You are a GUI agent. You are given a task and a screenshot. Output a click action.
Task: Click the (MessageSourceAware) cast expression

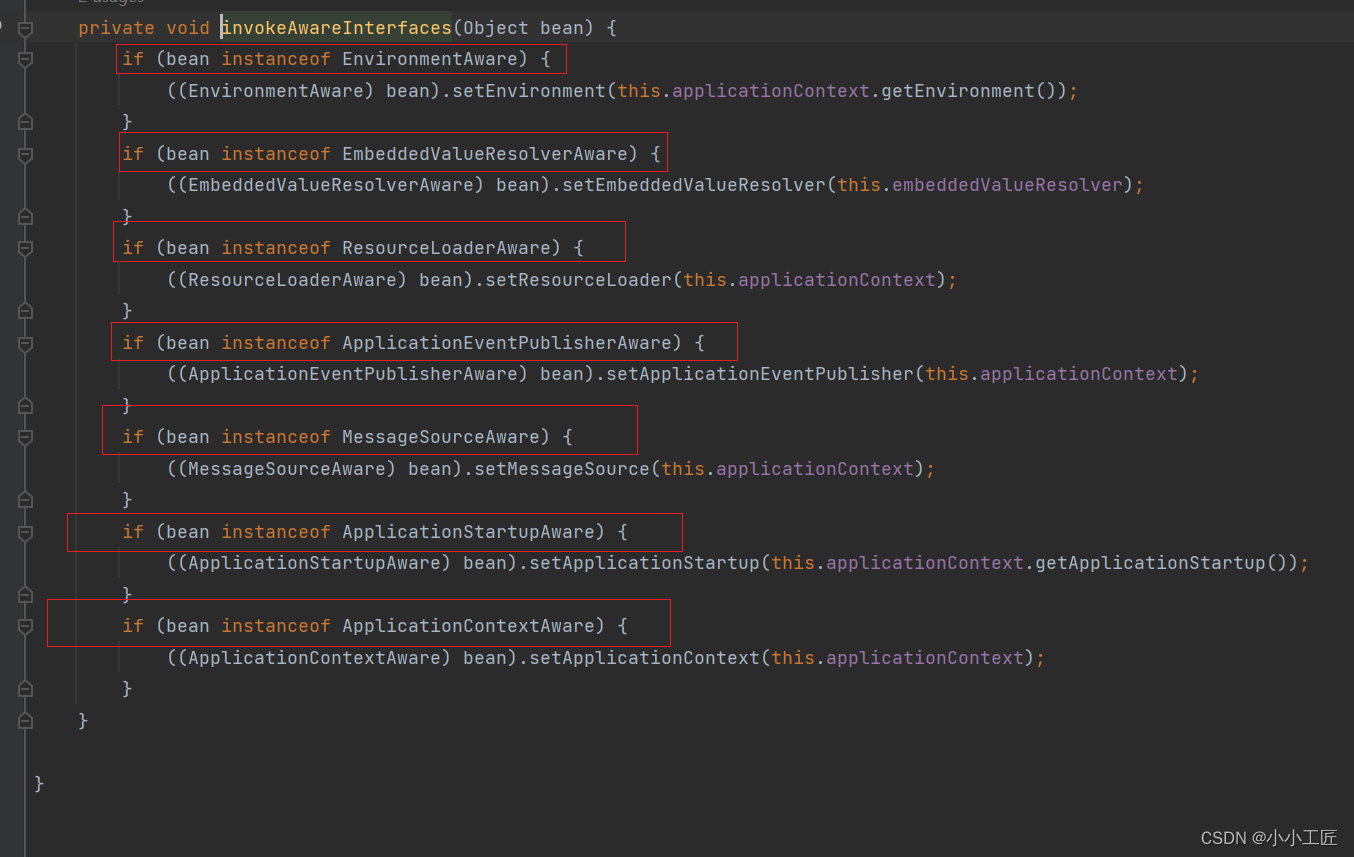pyautogui.click(x=287, y=469)
